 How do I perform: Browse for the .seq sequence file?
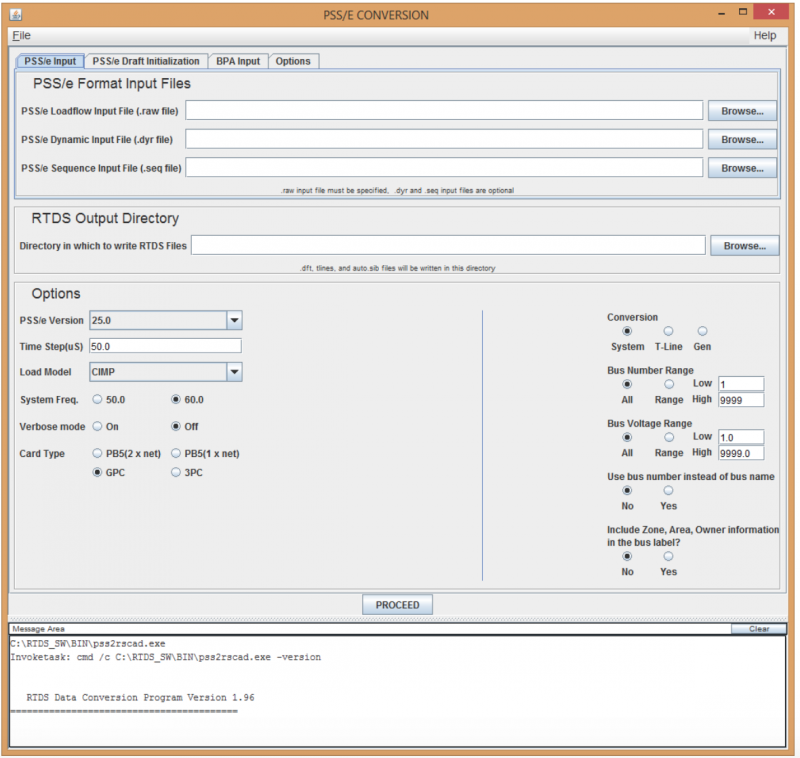[742, 168]
